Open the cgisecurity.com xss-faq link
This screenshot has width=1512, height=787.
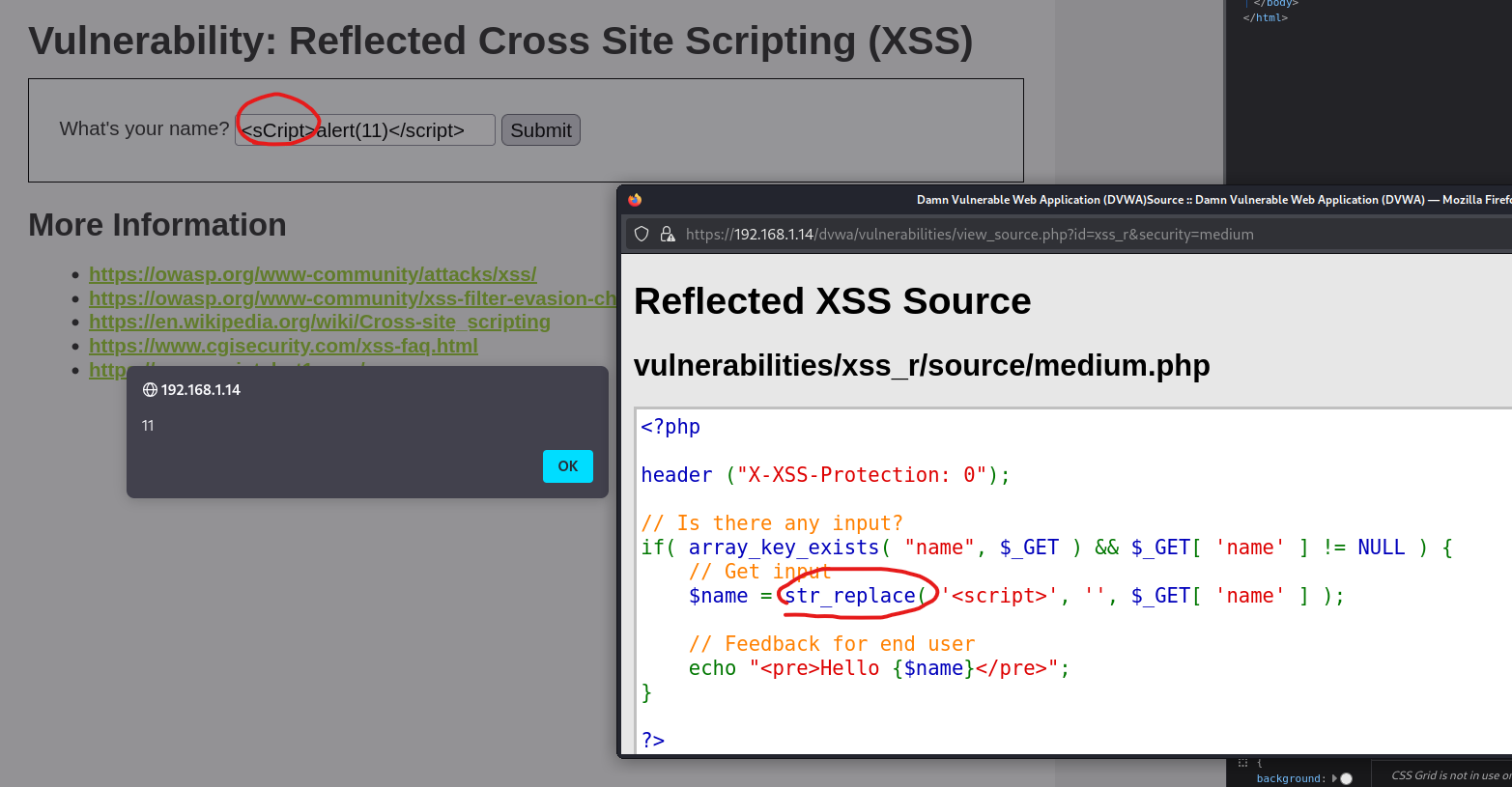(x=283, y=346)
